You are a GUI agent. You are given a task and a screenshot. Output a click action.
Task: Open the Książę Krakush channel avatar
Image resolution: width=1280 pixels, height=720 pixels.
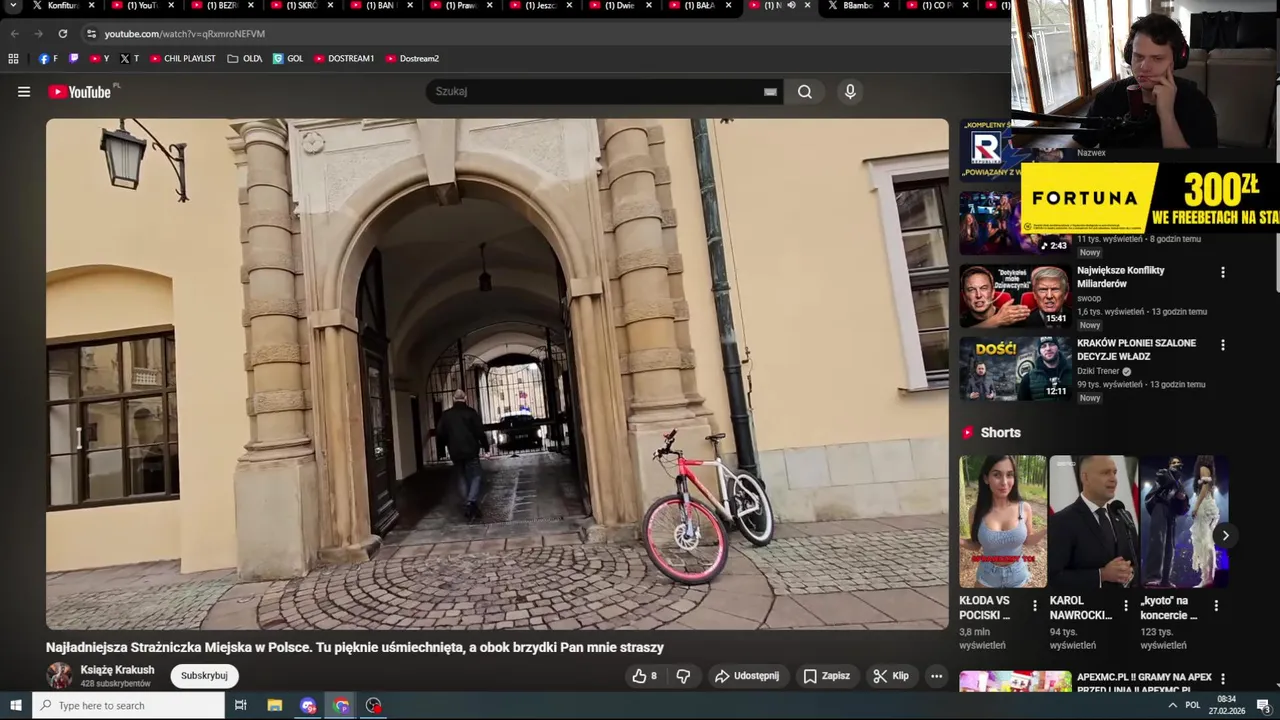pos(60,676)
